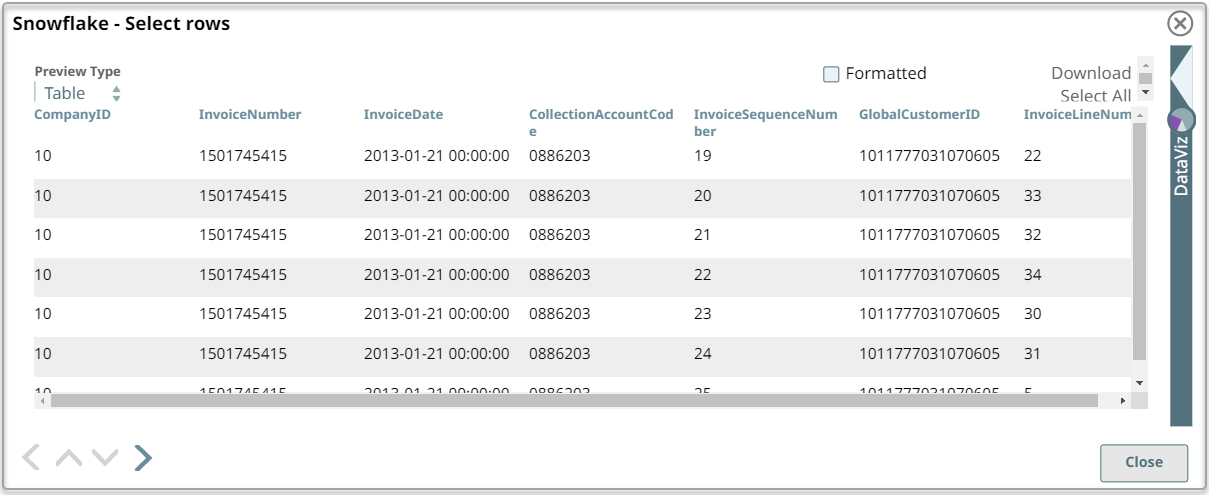Click Select All link
The height and width of the screenshot is (495, 1209).
(1096, 96)
